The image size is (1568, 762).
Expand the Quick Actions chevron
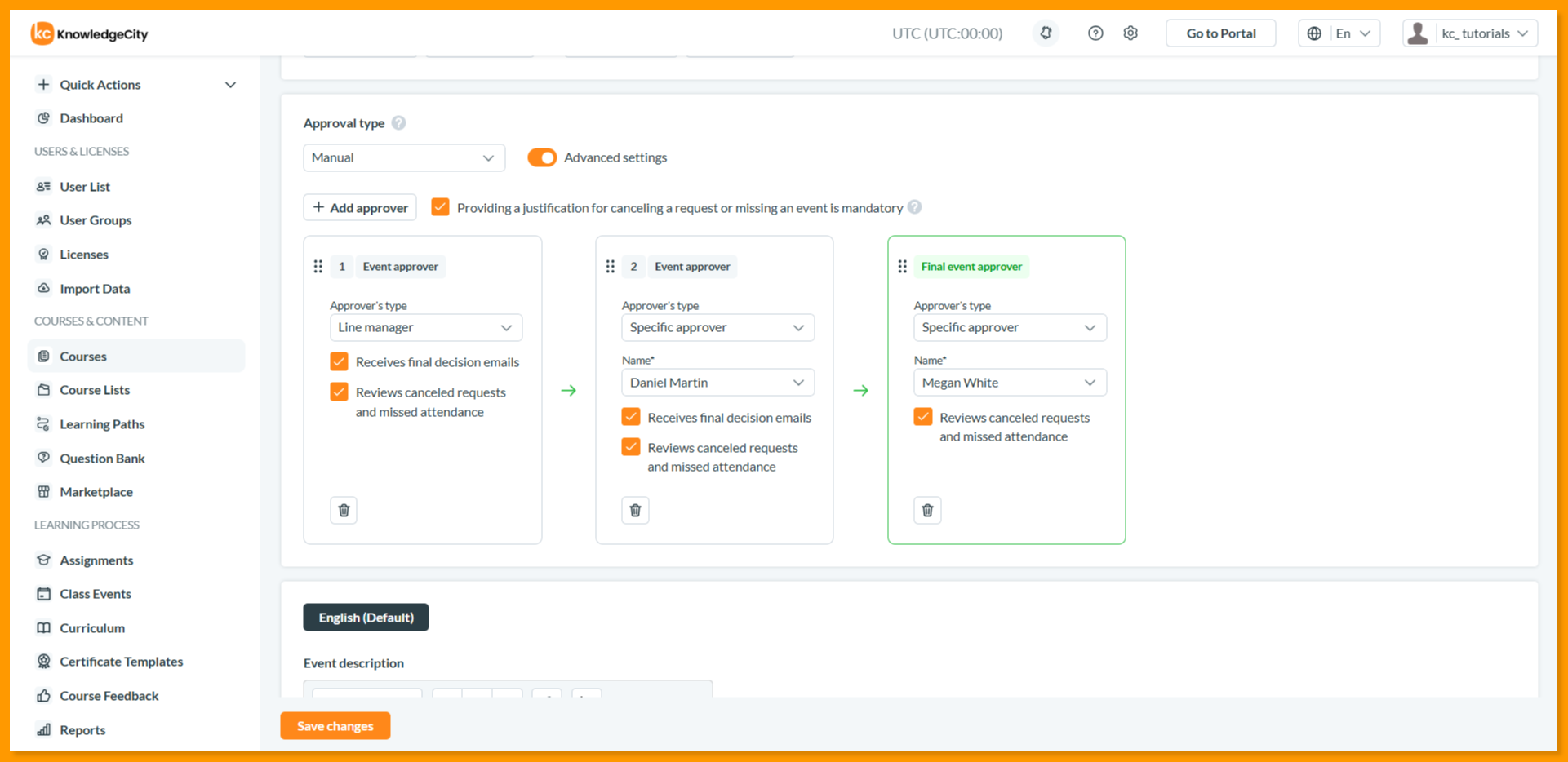tap(231, 85)
